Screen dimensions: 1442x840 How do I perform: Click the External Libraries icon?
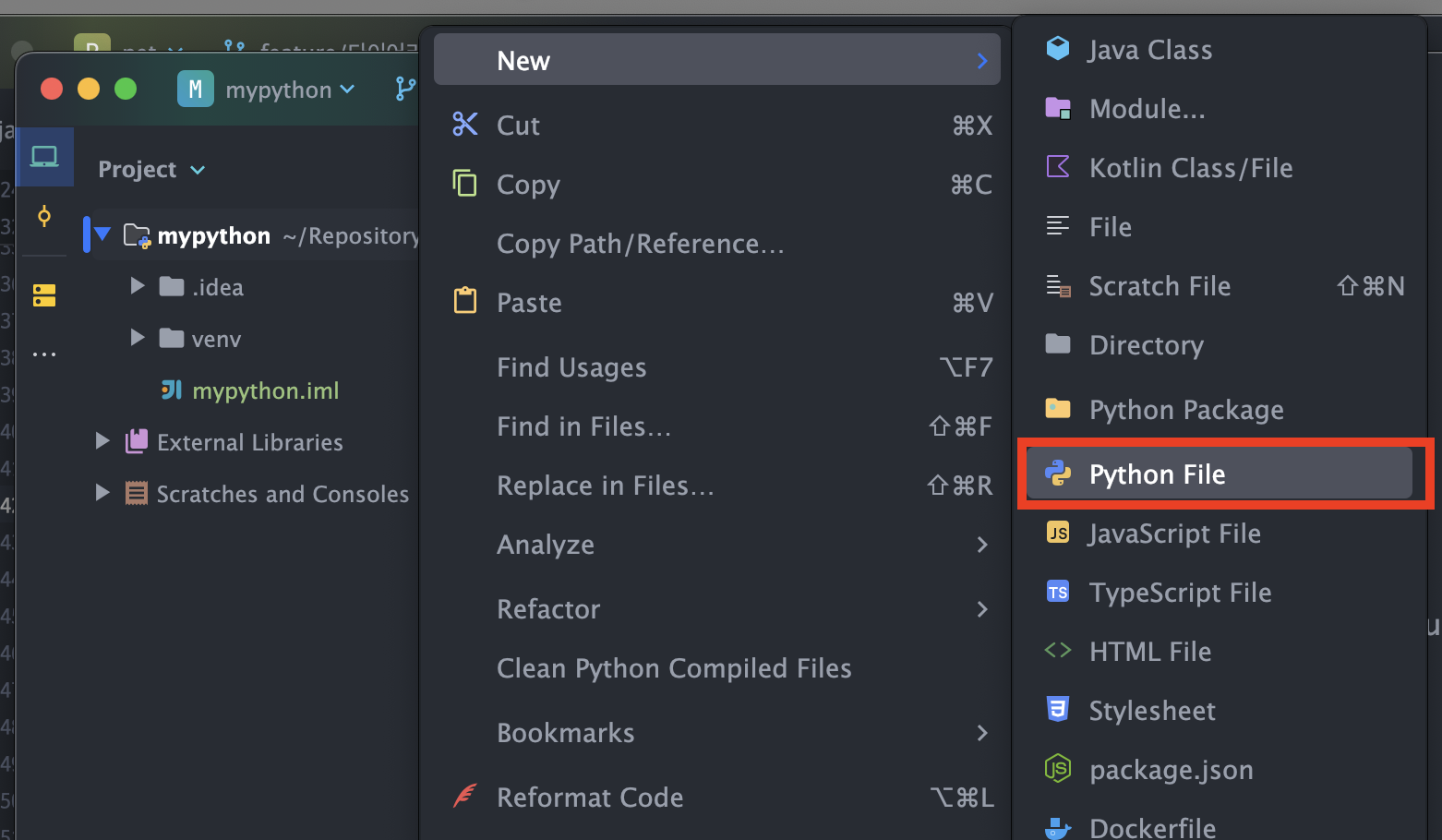coord(137,441)
